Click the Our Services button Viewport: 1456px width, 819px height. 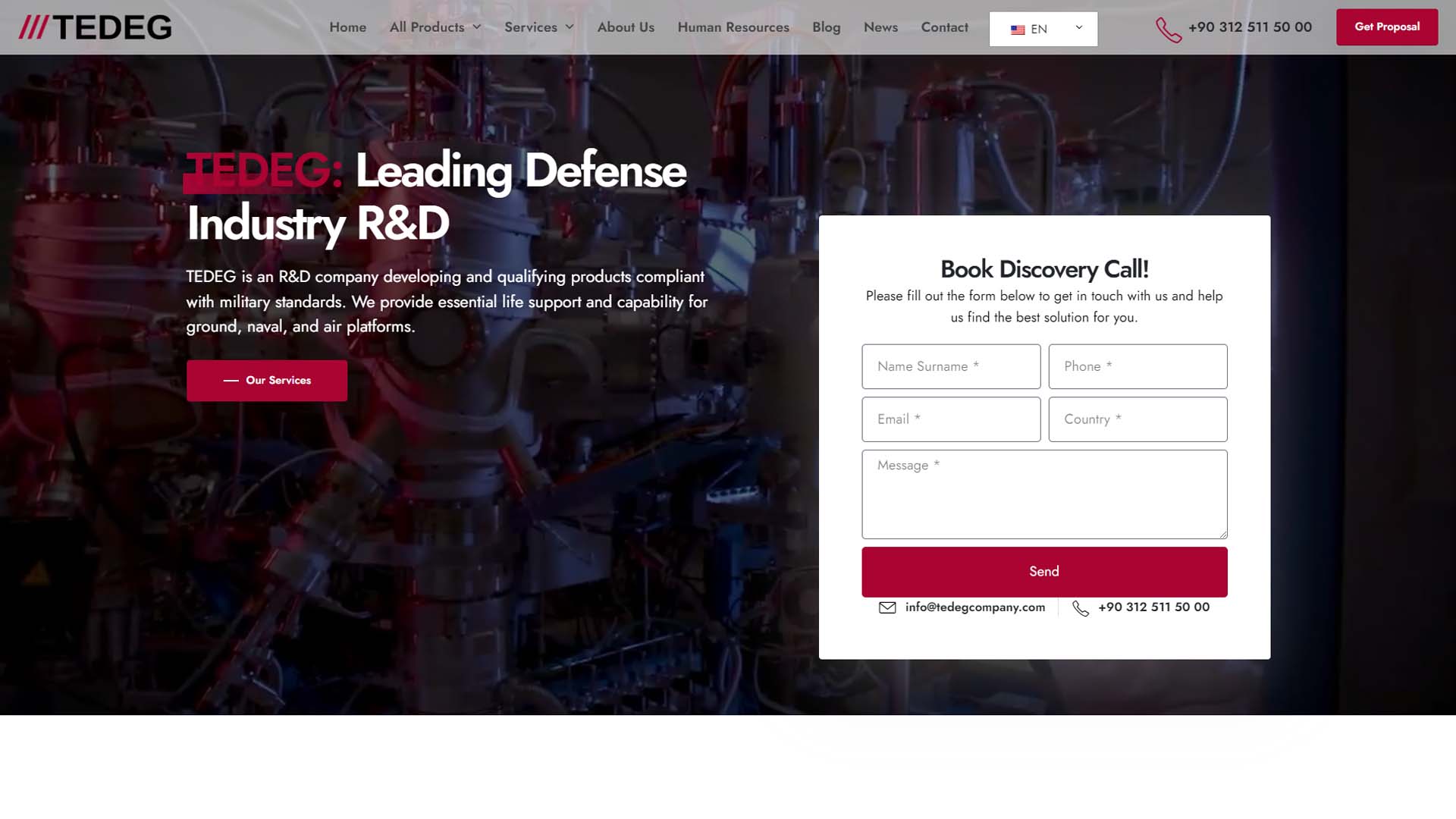[267, 381]
